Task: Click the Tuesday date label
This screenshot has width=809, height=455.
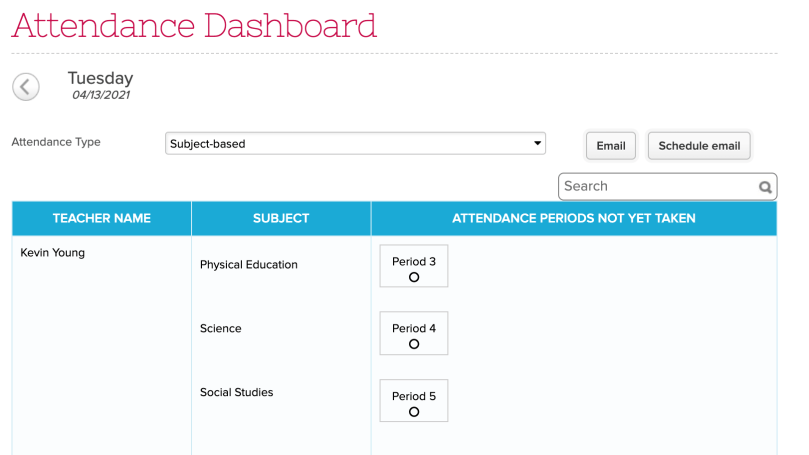Action: click(x=100, y=79)
